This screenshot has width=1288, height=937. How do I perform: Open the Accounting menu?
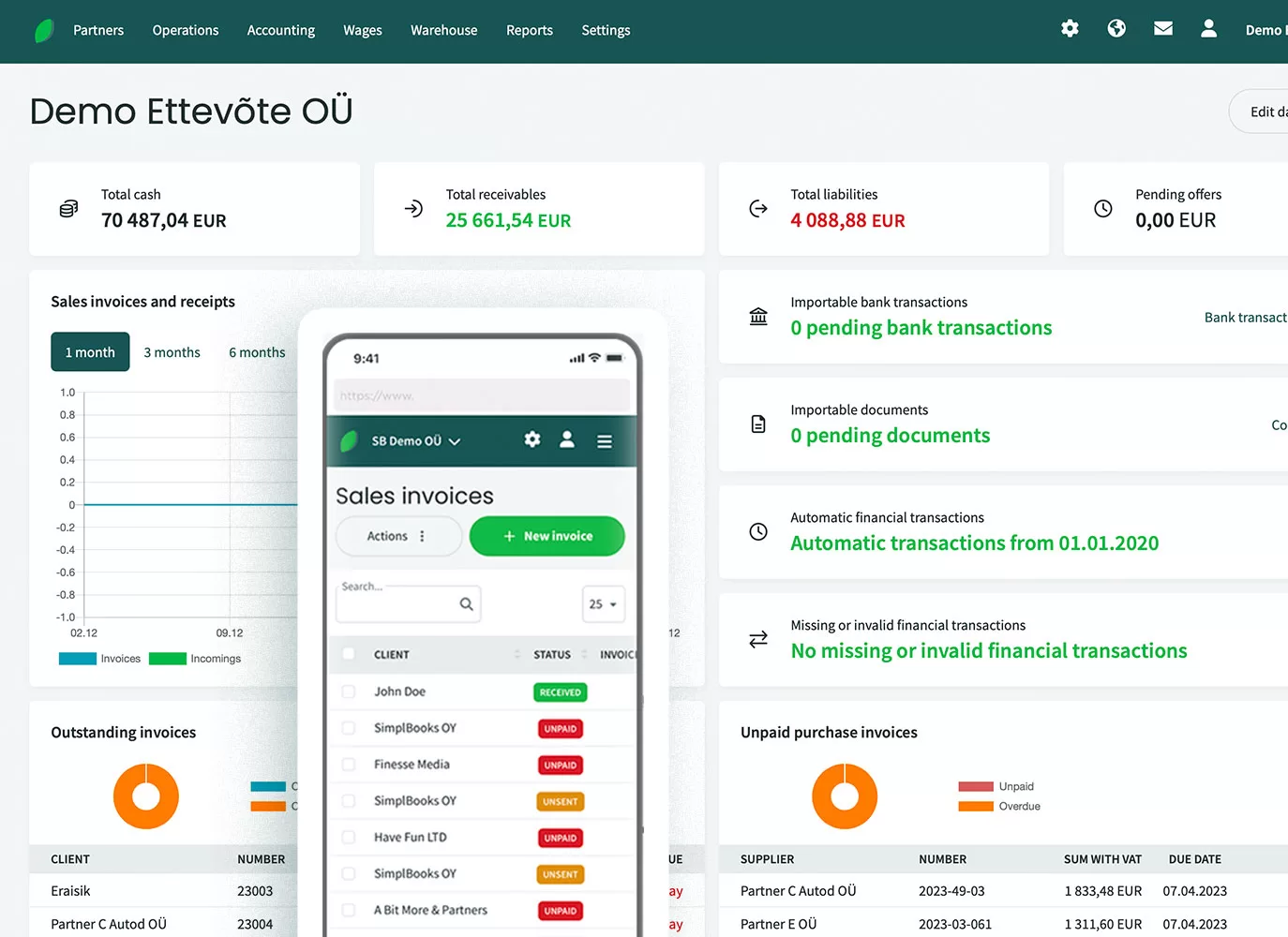(x=280, y=31)
